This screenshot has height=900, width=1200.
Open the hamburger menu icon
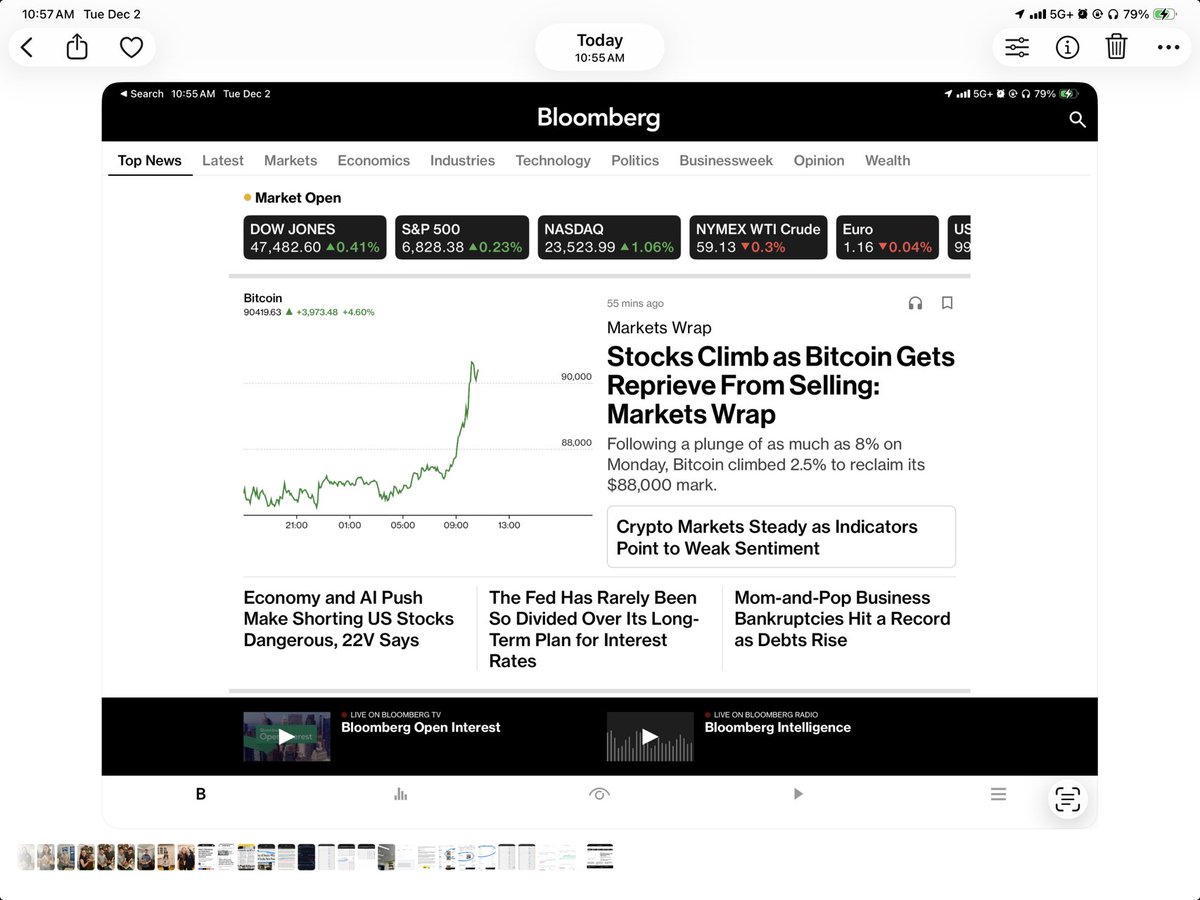tap(998, 794)
